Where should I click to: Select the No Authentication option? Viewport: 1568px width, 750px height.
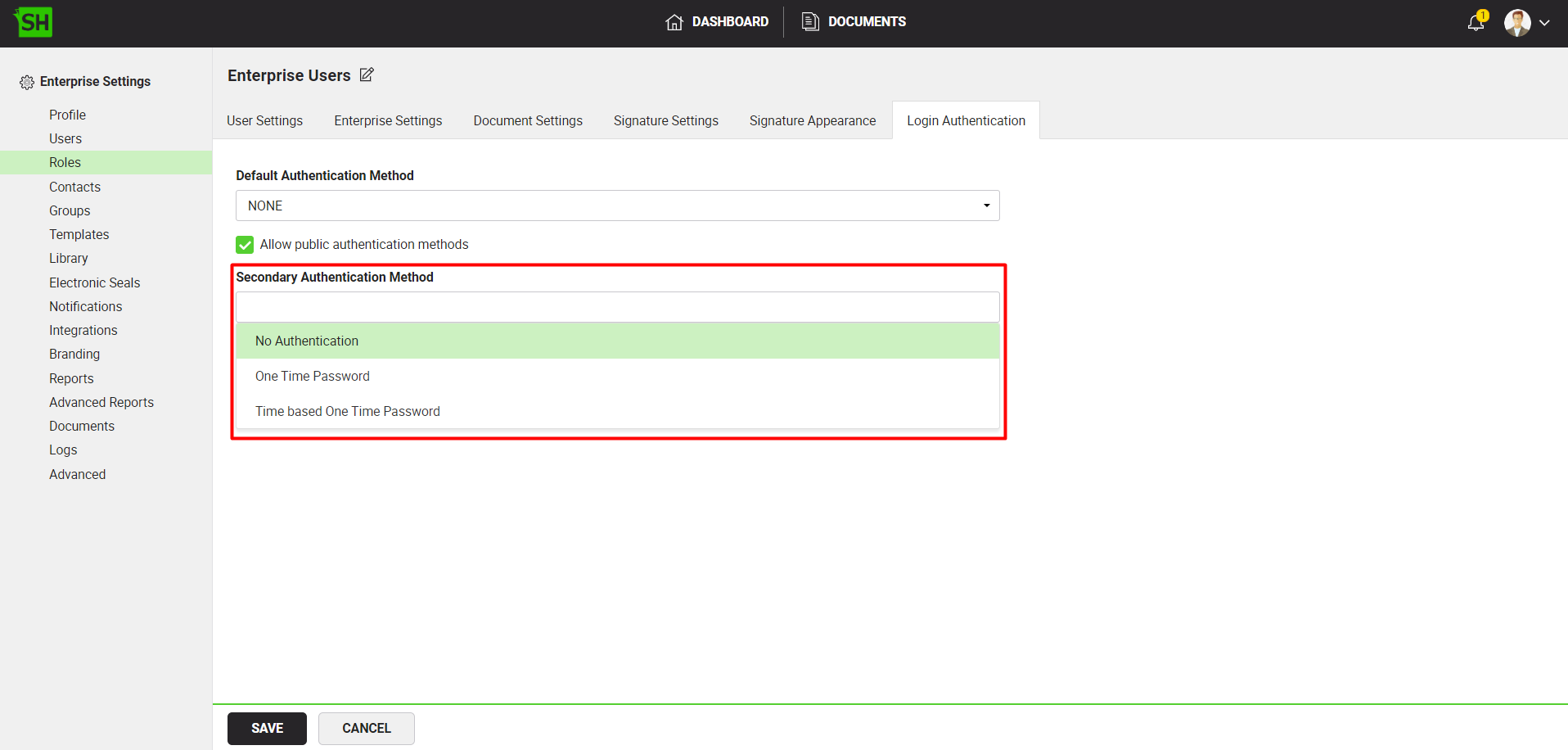pos(307,341)
